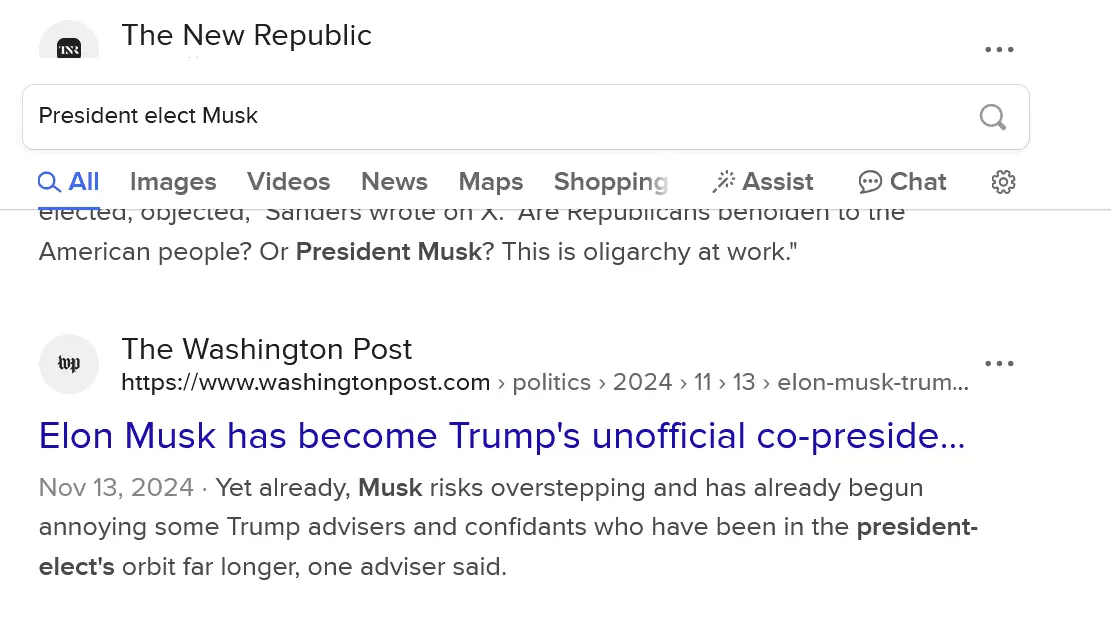Open the Chat speech bubble option
1111x642 pixels.
[902, 181]
